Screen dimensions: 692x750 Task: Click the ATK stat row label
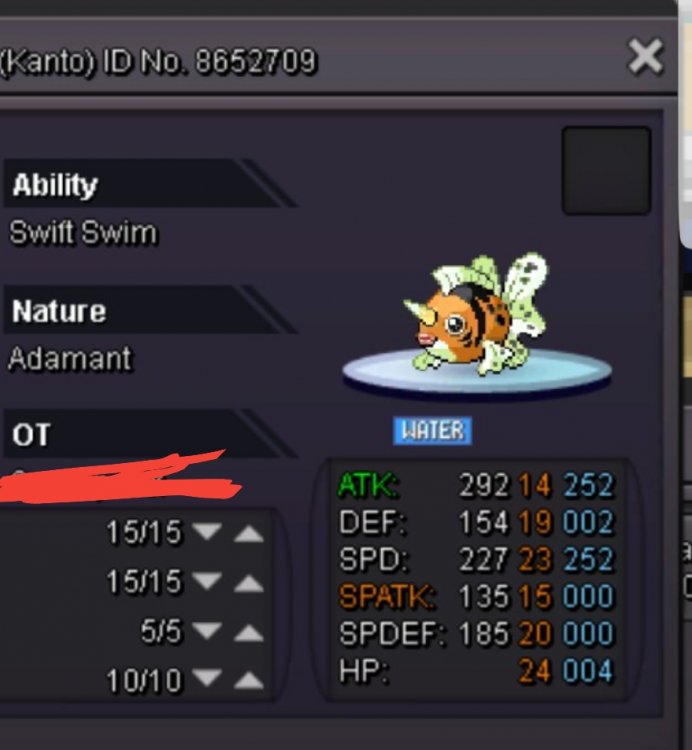pos(367,485)
